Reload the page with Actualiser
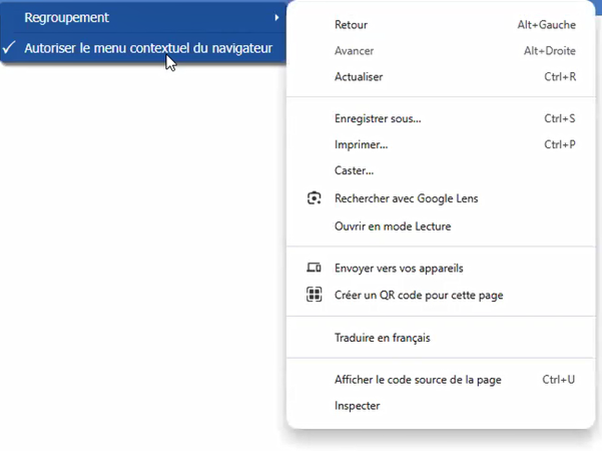The height and width of the screenshot is (451, 602). point(441,77)
